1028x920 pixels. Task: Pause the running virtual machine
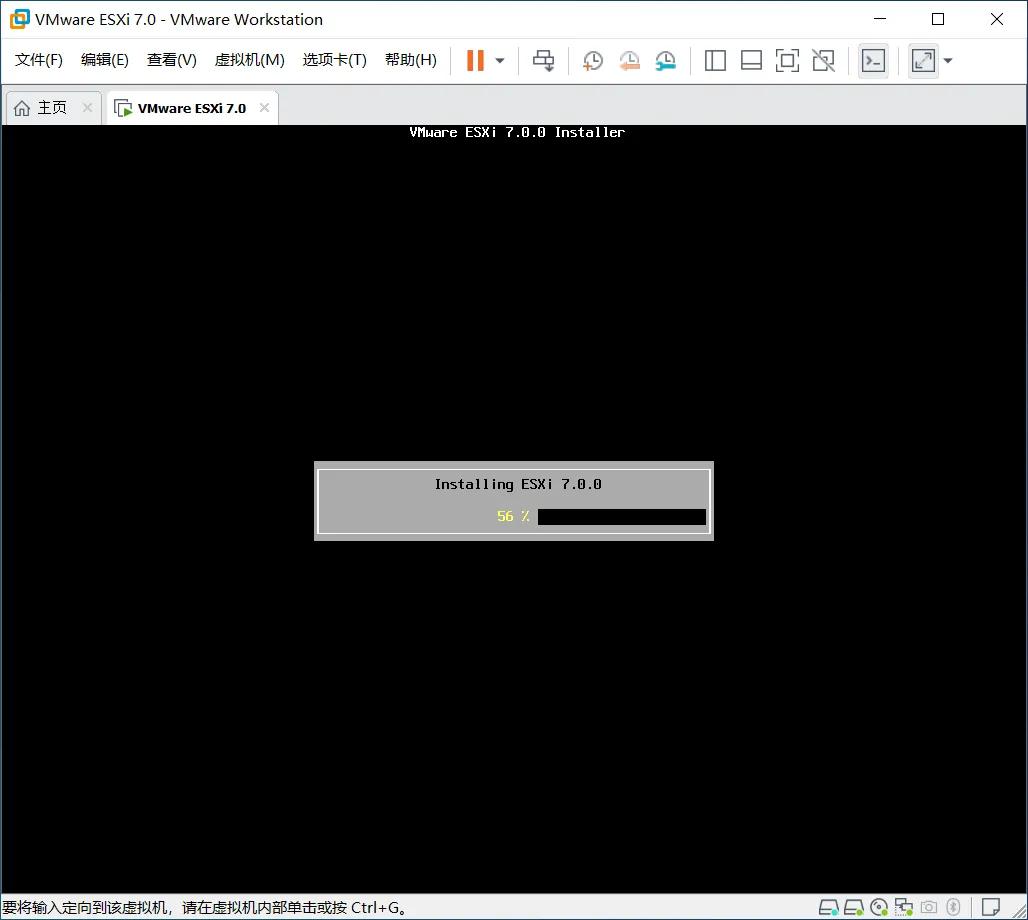click(473, 60)
